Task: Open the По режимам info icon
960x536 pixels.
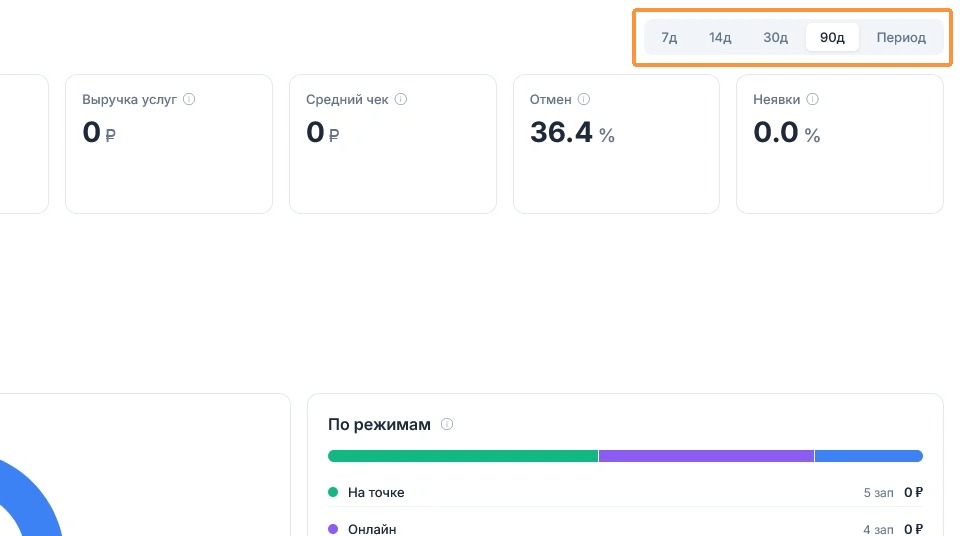Action: point(447,424)
